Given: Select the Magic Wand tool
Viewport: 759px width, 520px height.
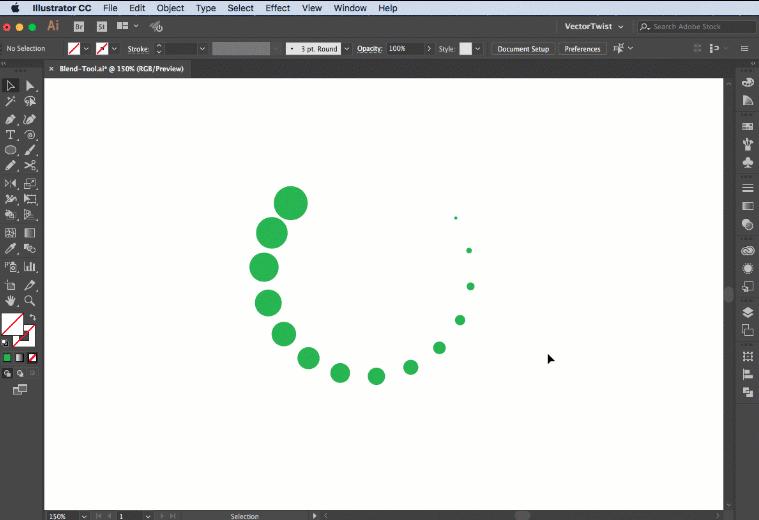Looking at the screenshot, I should click(x=10, y=101).
